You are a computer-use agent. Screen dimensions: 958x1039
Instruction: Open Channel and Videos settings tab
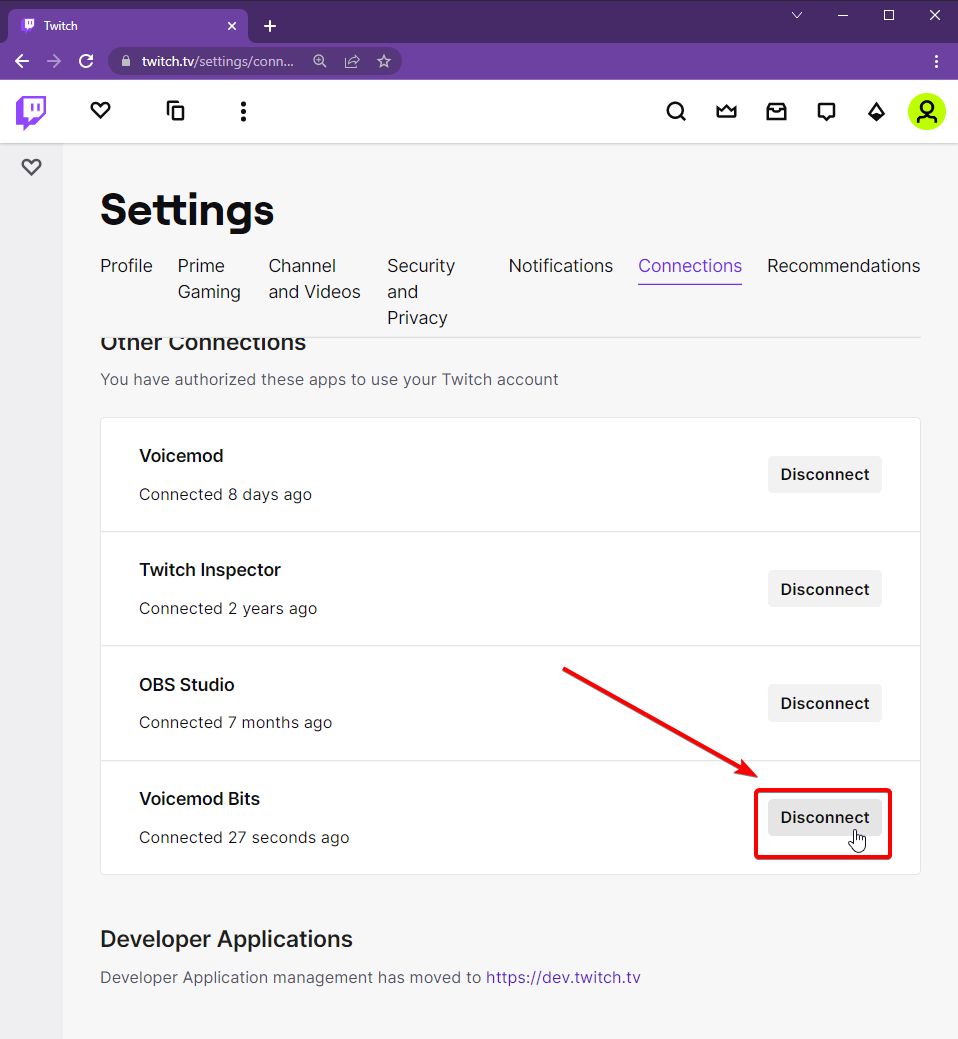pos(314,279)
